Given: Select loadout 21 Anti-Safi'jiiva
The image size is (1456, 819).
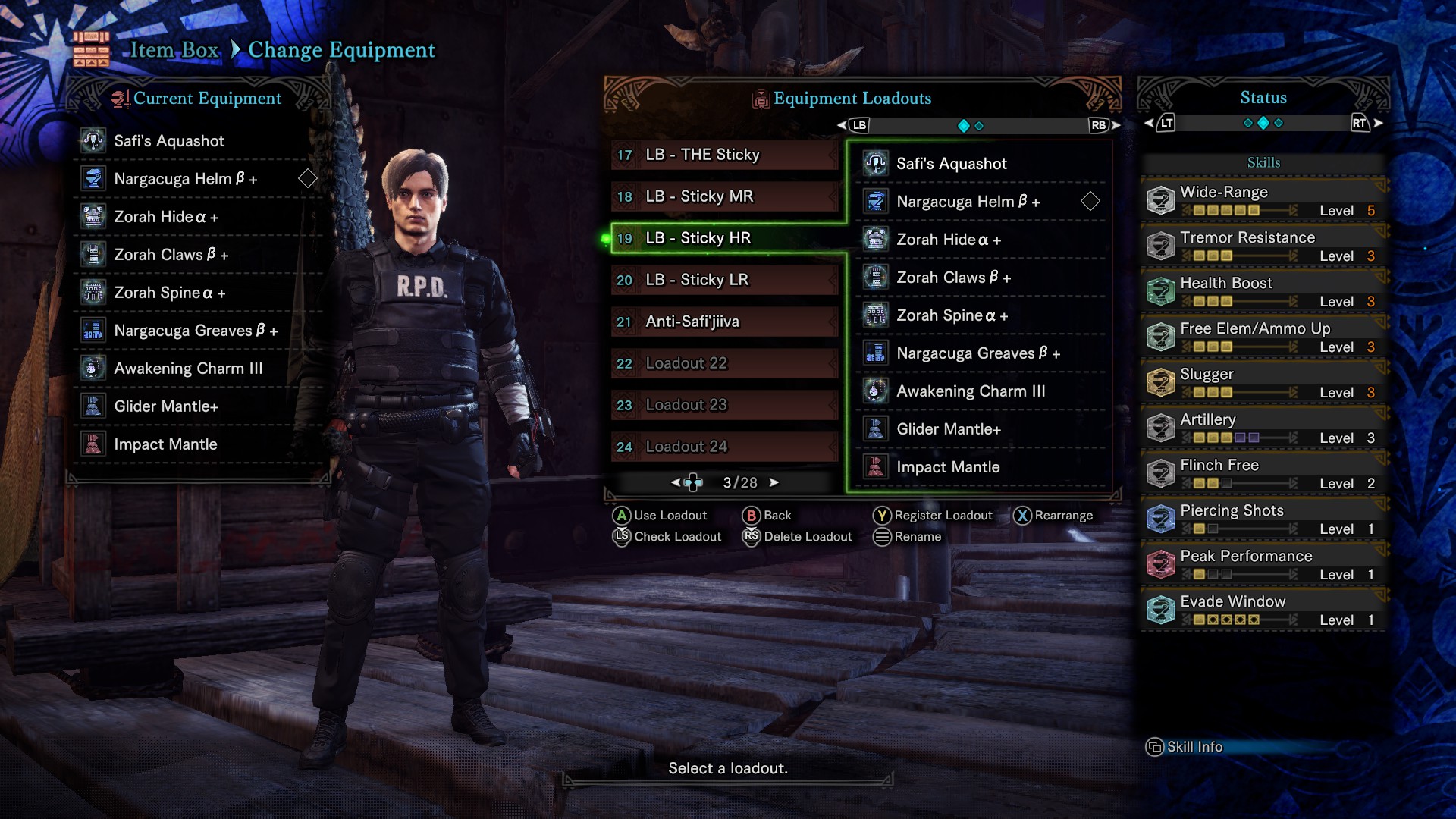Looking at the screenshot, I should click(x=724, y=322).
